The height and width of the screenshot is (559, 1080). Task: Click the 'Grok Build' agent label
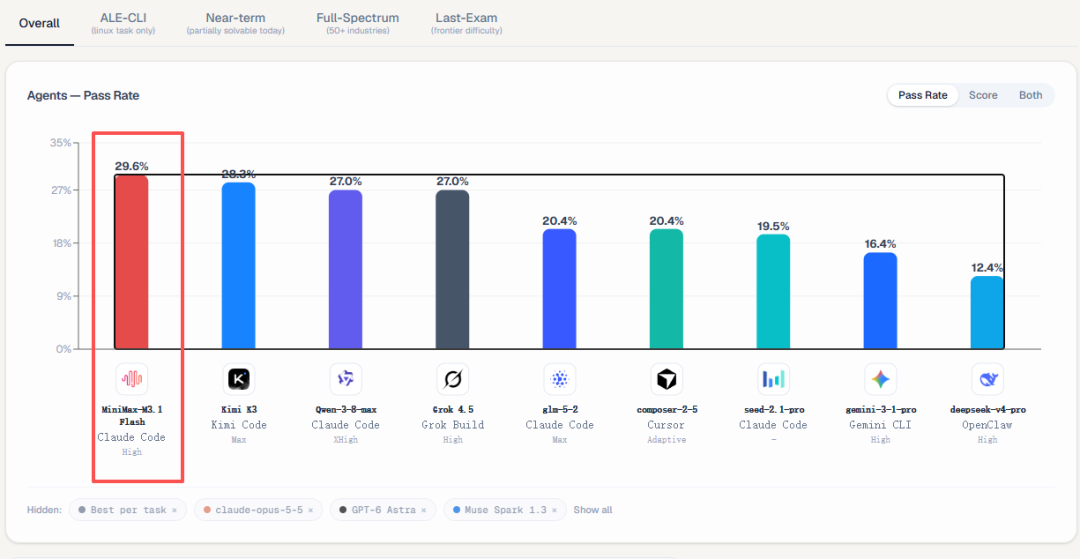(x=453, y=425)
